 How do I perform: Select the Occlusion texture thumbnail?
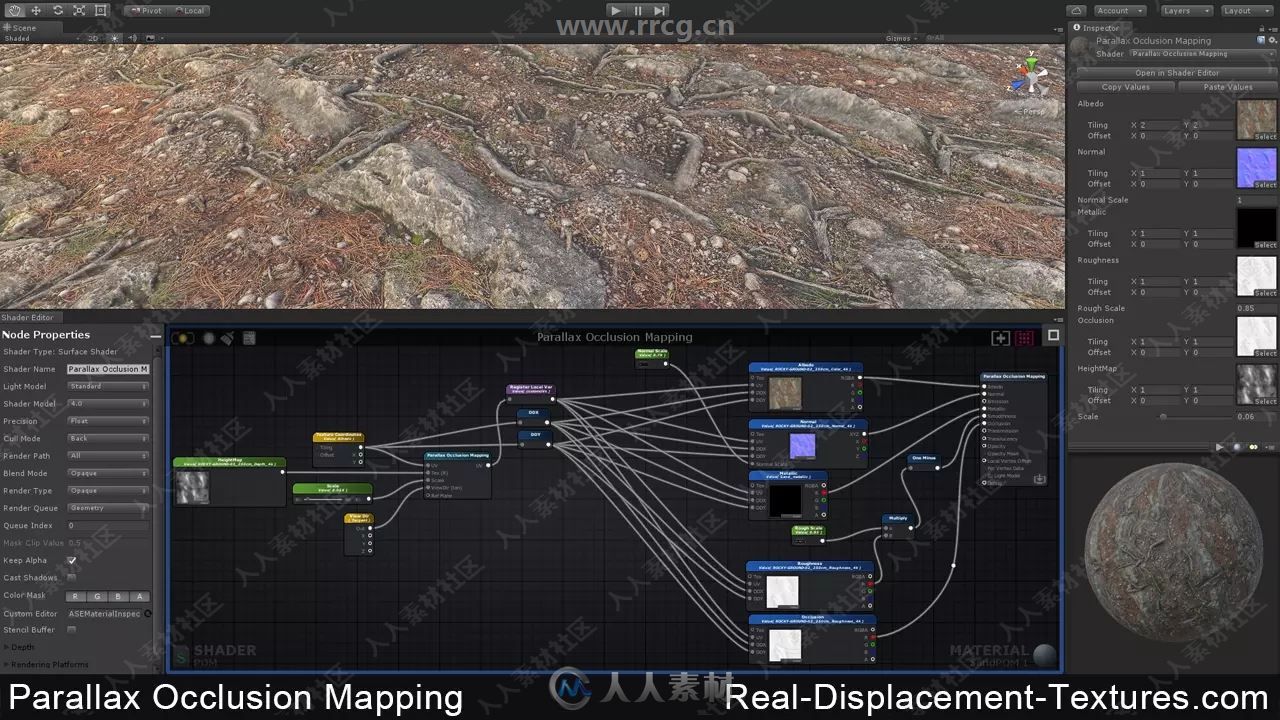pos(1257,336)
